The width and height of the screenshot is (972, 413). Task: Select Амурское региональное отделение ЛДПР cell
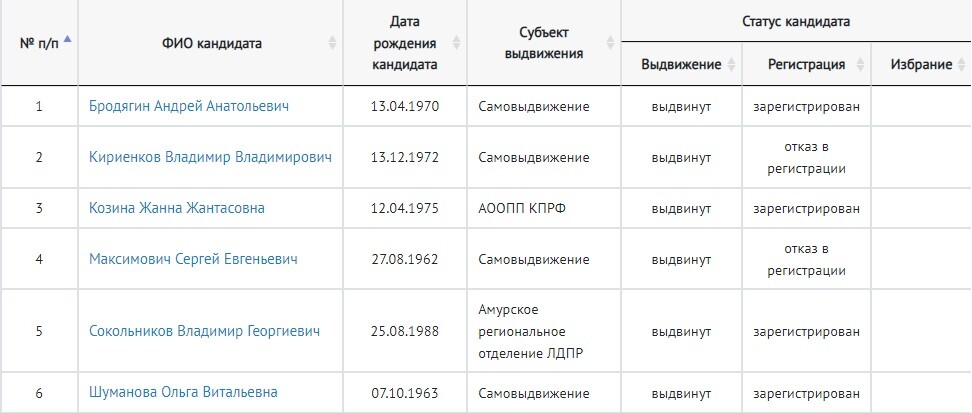(x=544, y=331)
